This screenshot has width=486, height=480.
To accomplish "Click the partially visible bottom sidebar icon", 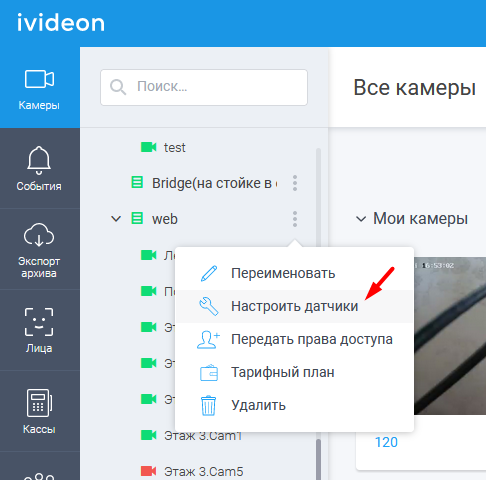I will point(39,476).
